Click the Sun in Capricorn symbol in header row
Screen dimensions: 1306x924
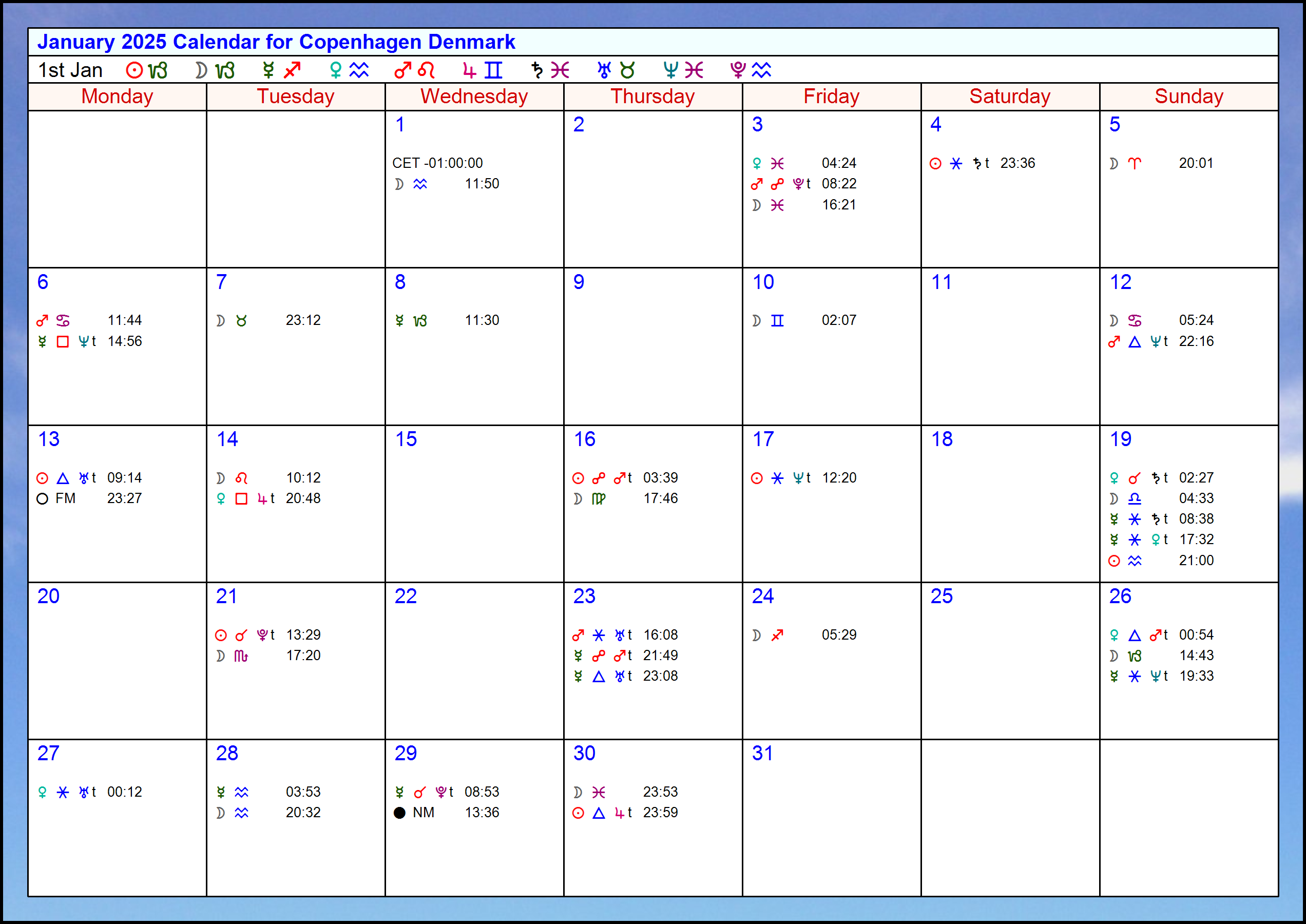click(147, 70)
